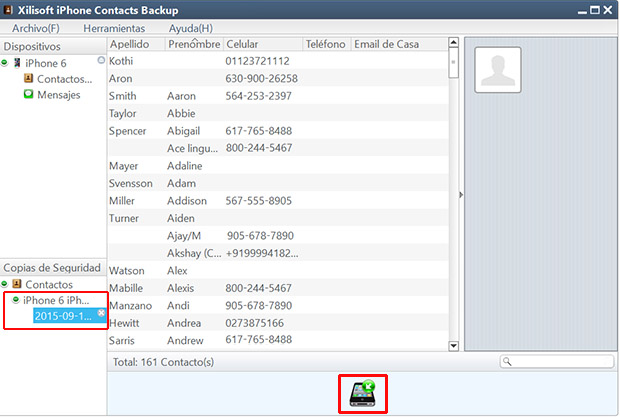Sort by the Email de Casa column header
Viewport: 620px width, 417px height.
pos(399,44)
